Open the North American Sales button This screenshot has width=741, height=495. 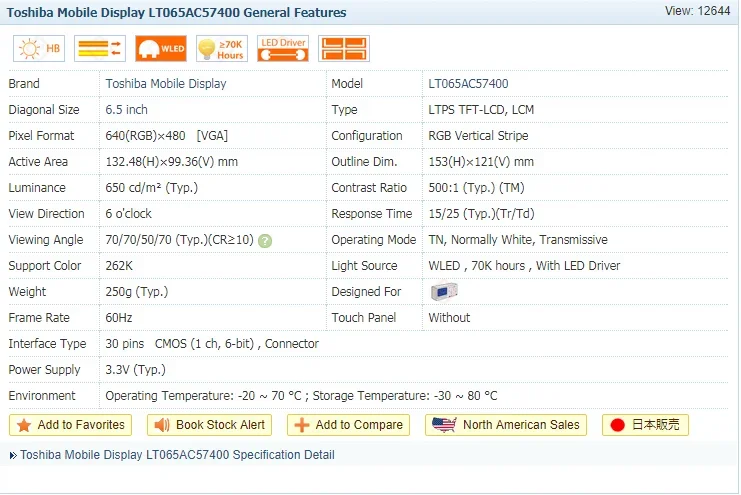[506, 425]
